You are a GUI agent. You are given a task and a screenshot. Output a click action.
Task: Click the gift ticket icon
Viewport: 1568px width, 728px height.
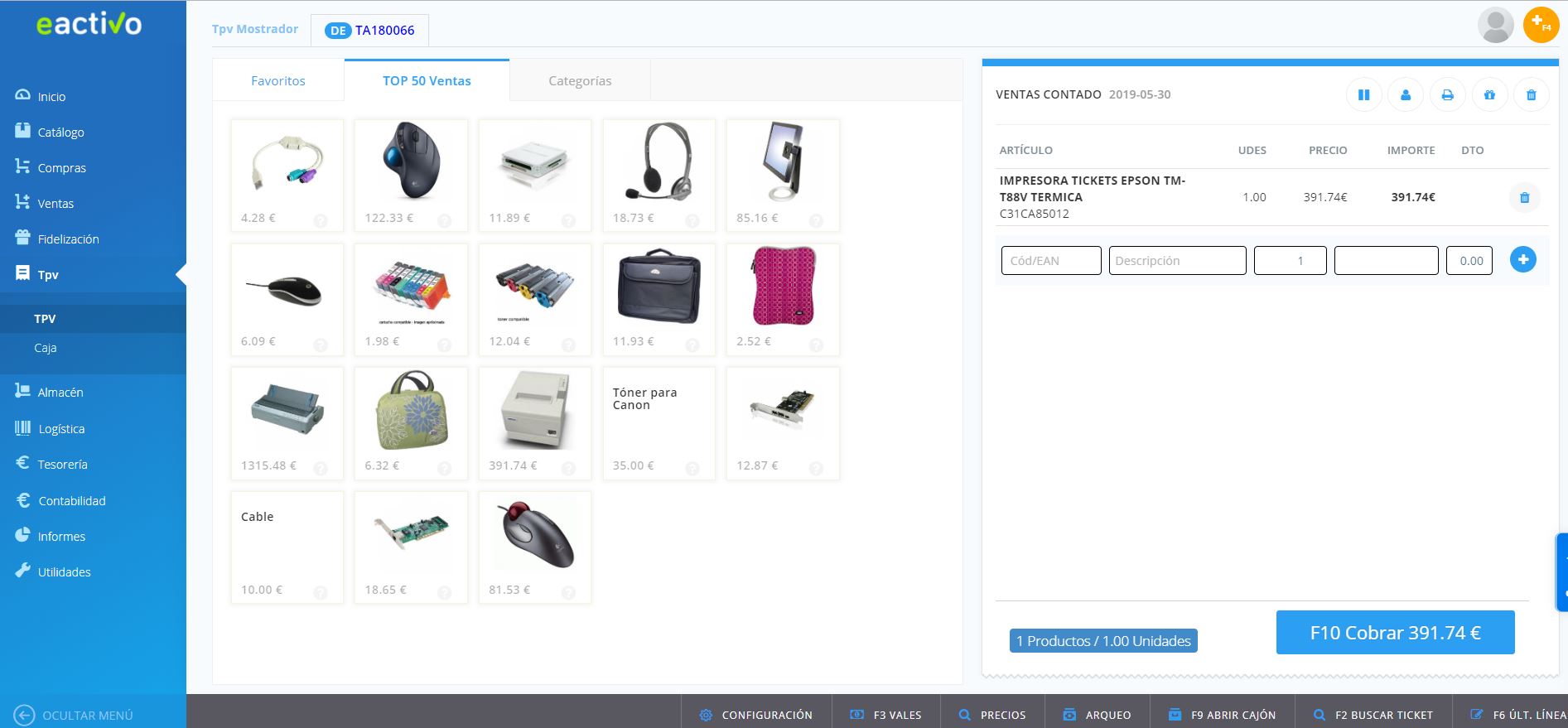(x=1489, y=95)
